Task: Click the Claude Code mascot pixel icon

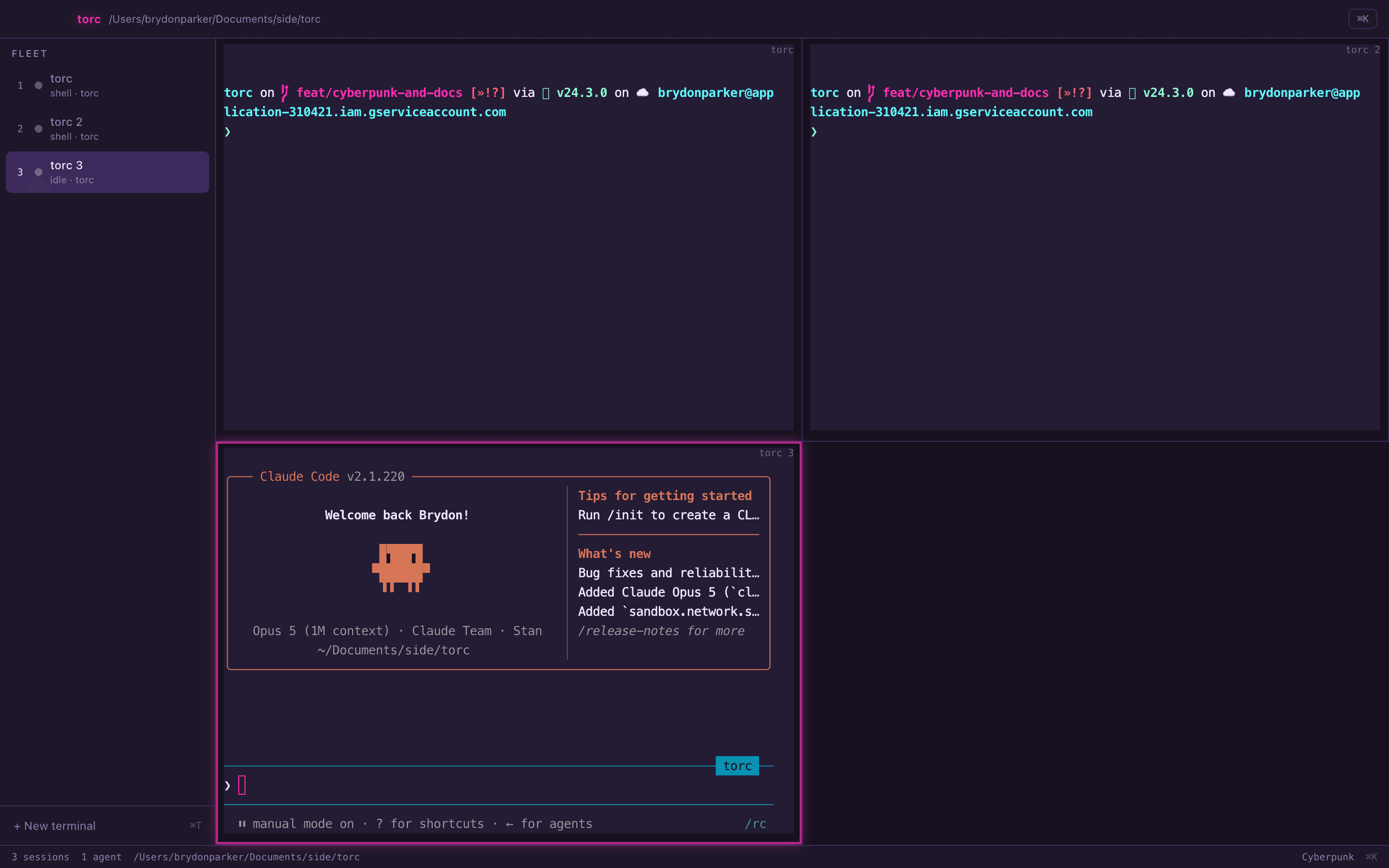Action: coord(401,568)
